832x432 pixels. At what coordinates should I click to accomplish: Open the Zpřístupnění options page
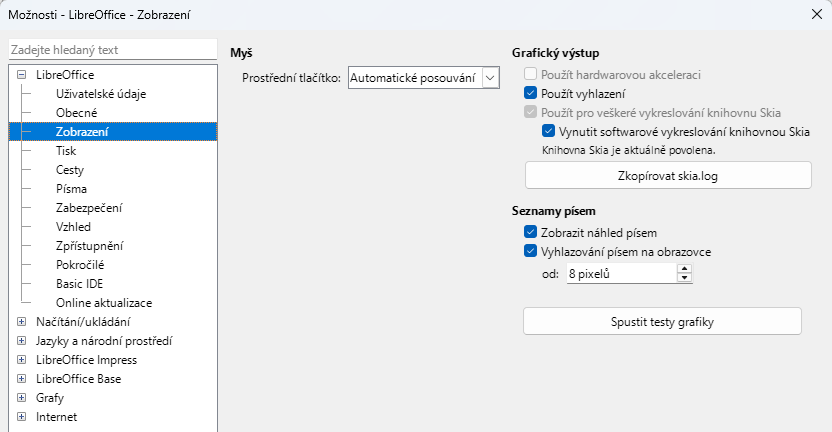(x=89, y=246)
